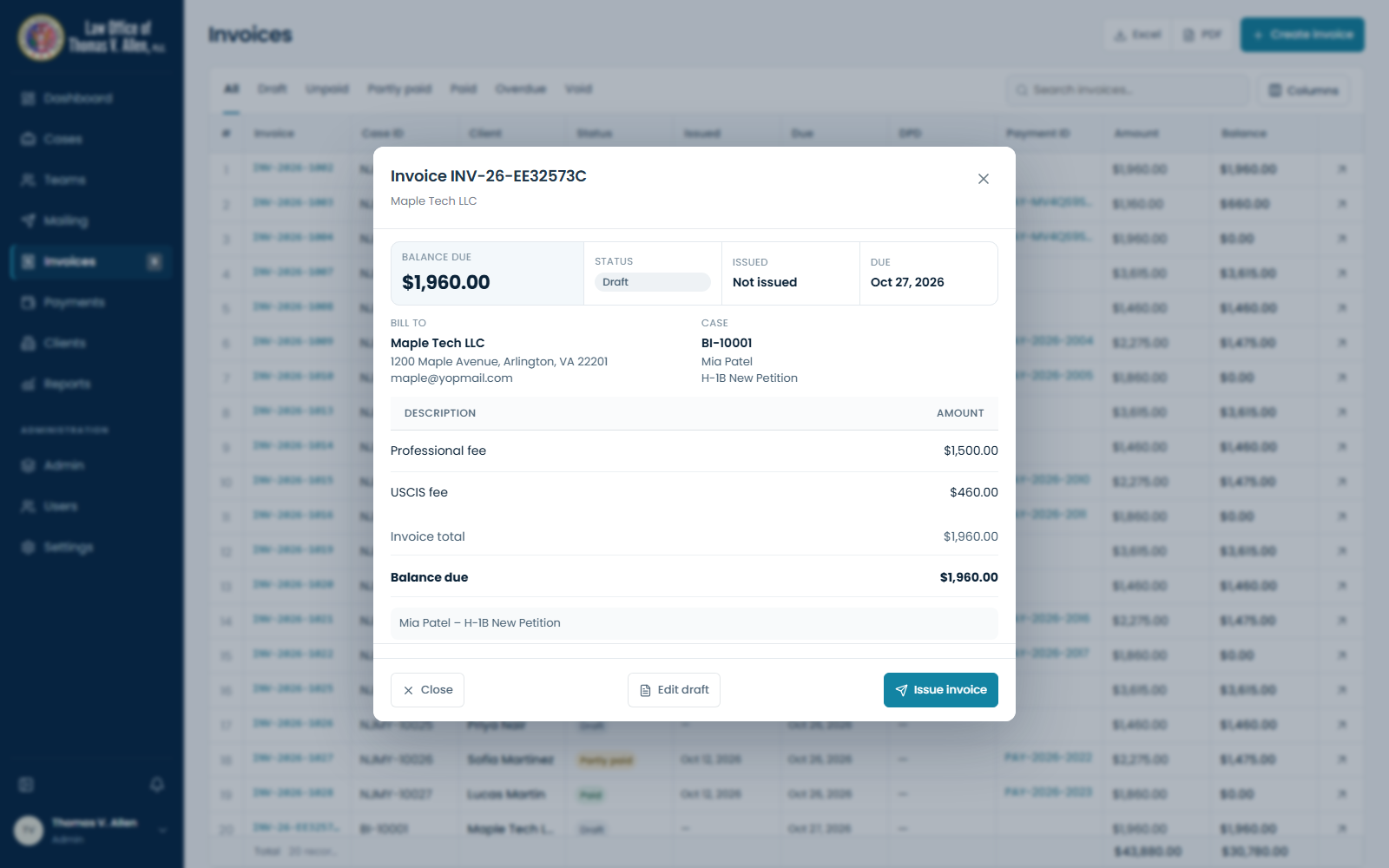Click the Issue invoice button
This screenshot has height=868, width=1389.
(941, 690)
